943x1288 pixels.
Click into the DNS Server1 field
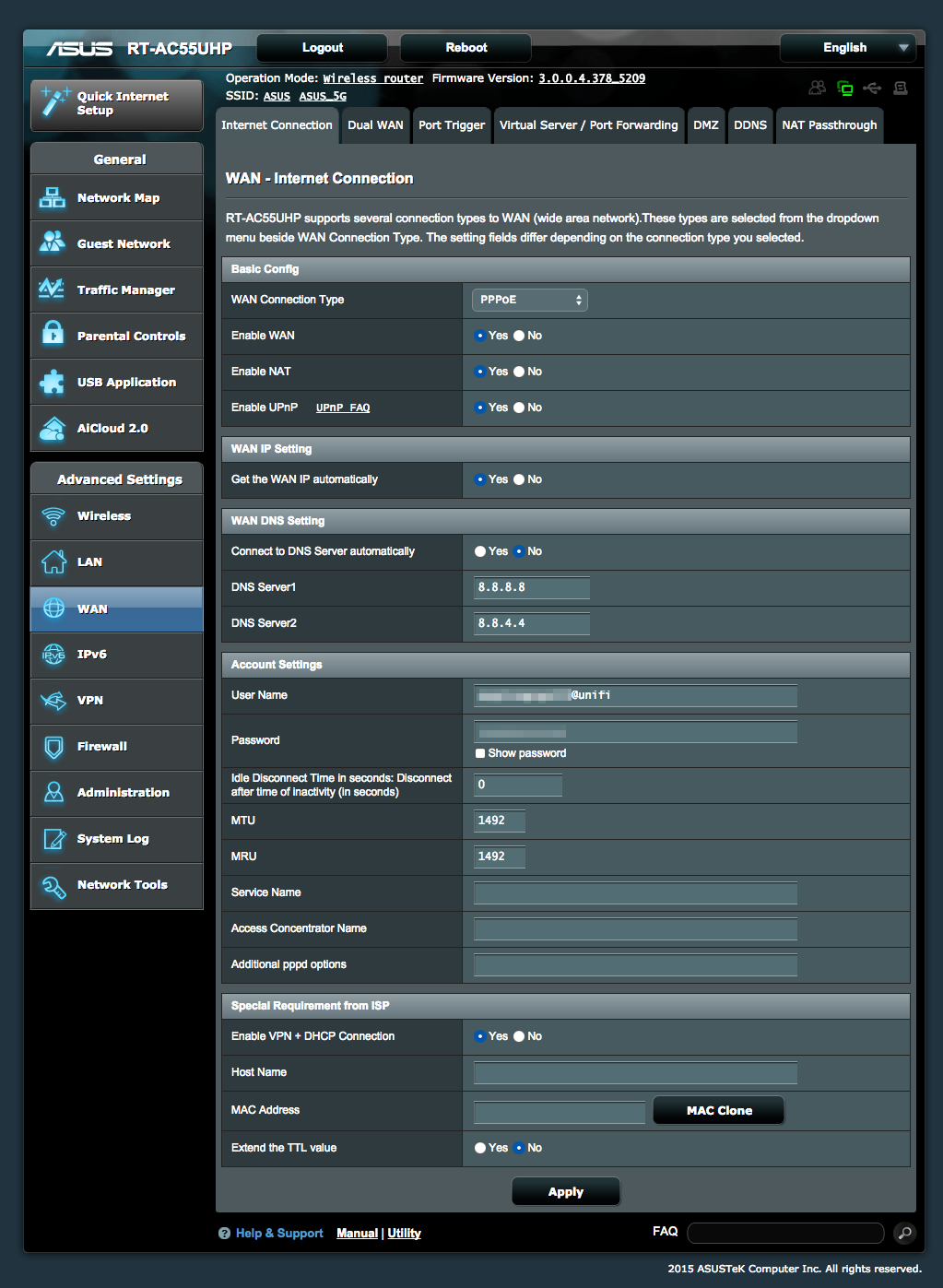click(x=531, y=587)
